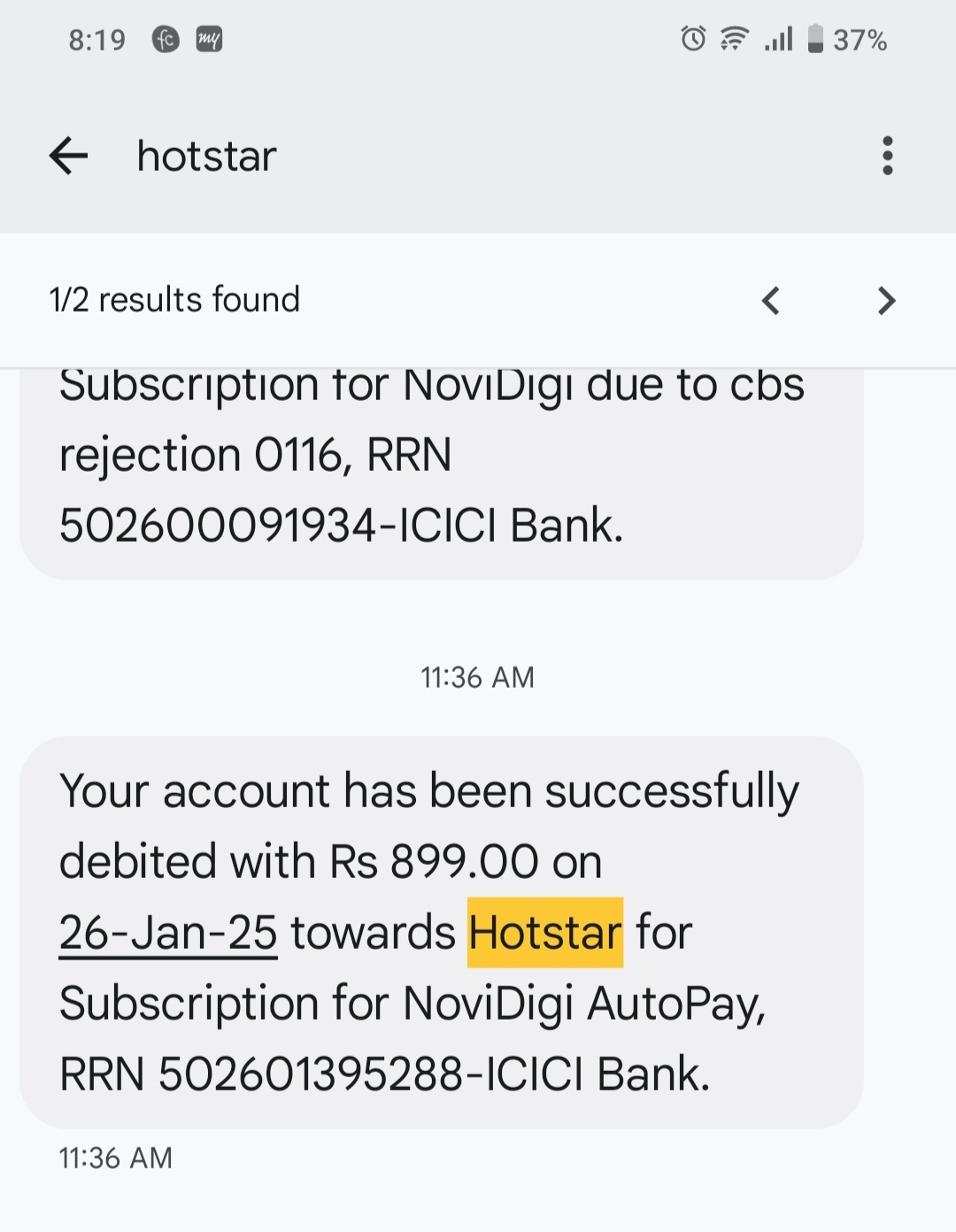
Task: Select the Rs 899.00 debited message bubble
Action: pyautogui.click(x=441, y=933)
